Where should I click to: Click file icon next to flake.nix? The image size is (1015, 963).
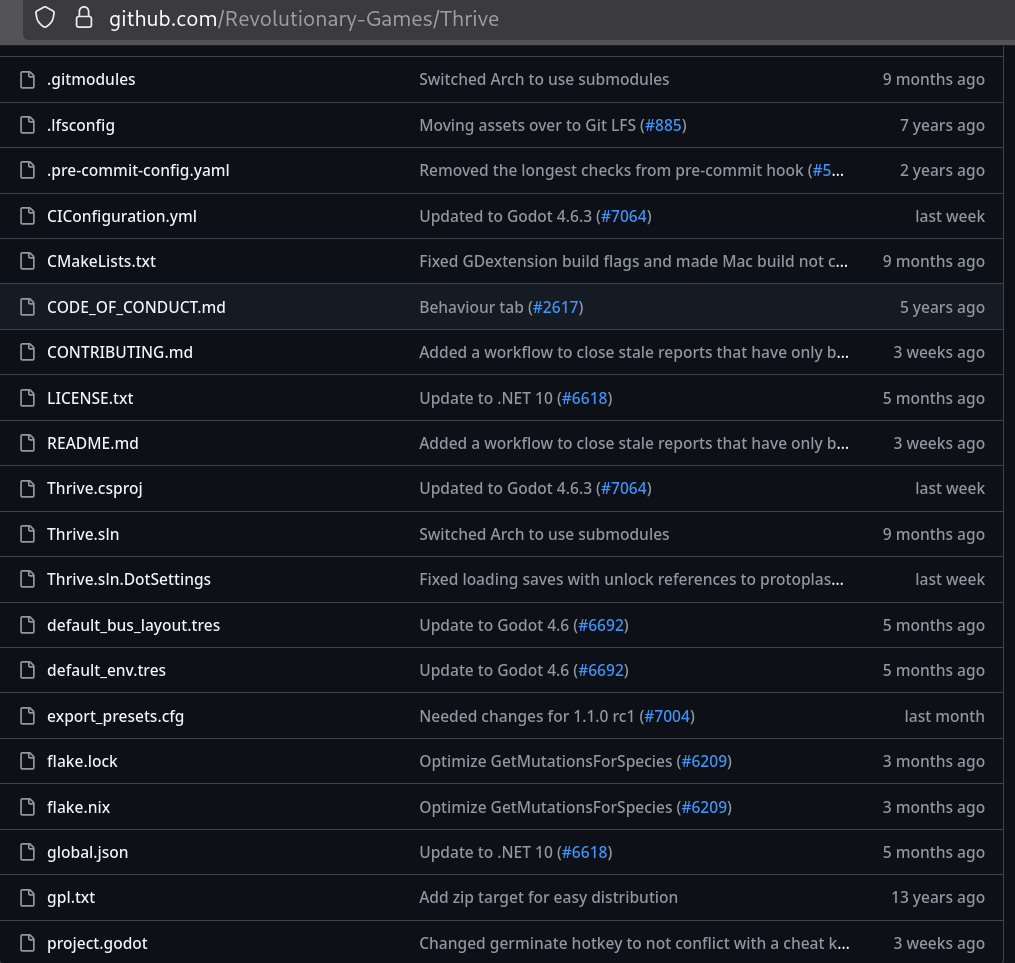27,807
